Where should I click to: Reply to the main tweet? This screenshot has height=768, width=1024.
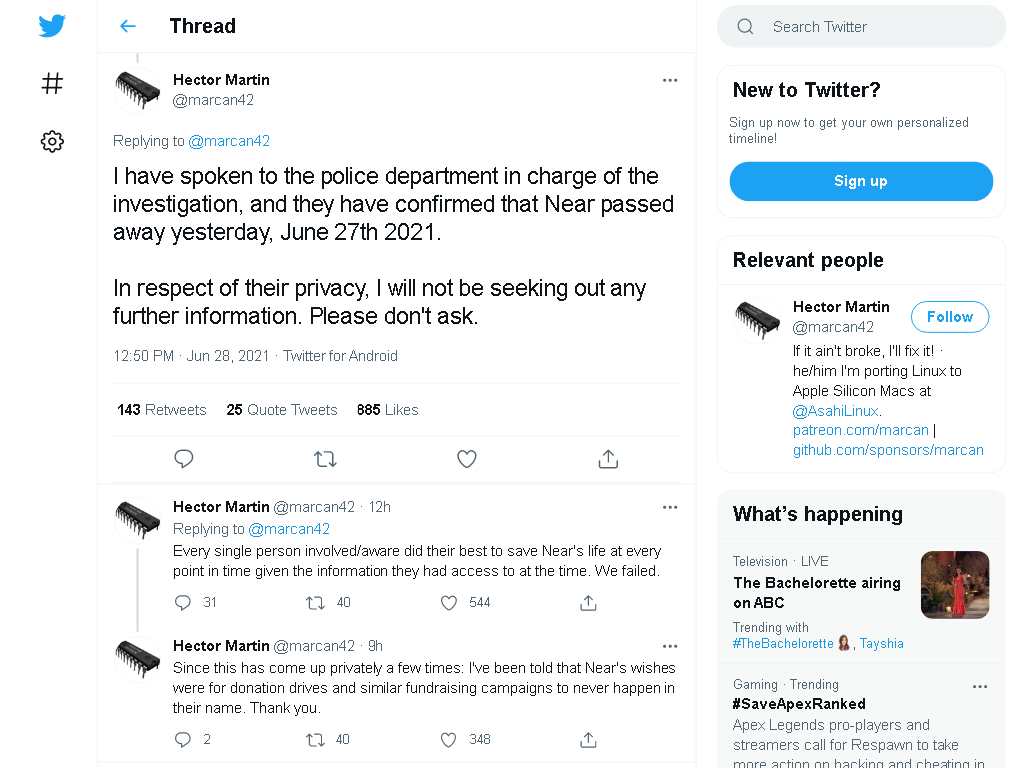(184, 458)
